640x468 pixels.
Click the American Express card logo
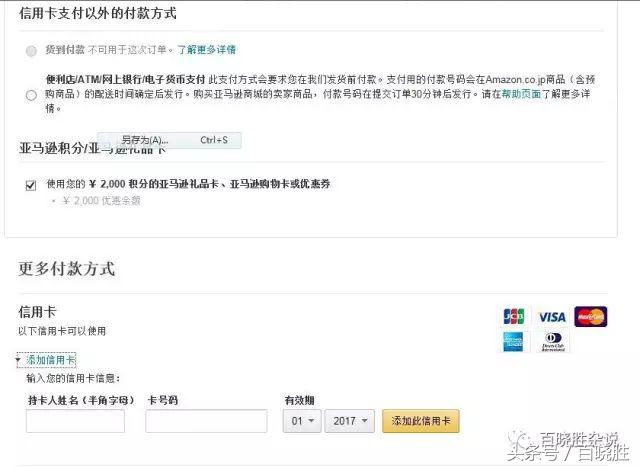click(514, 342)
